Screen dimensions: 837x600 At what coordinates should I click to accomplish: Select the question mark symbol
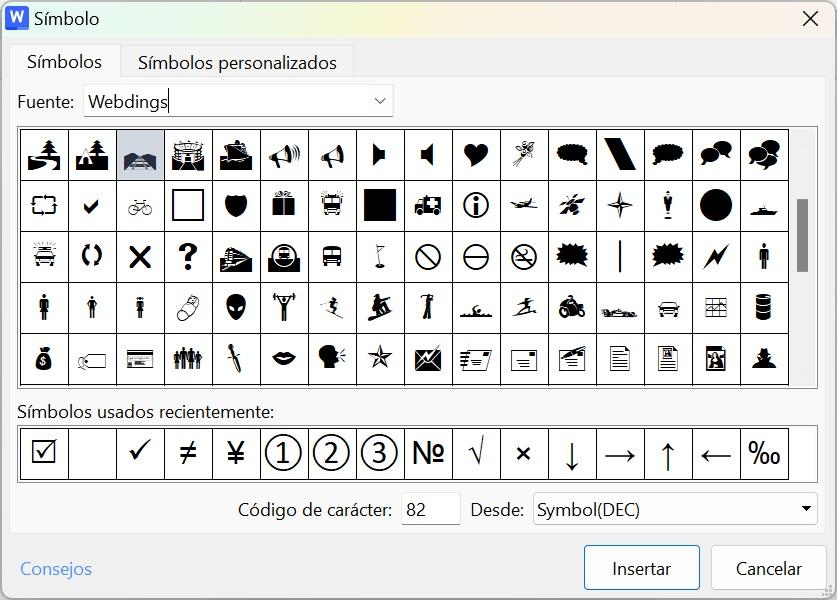point(188,257)
